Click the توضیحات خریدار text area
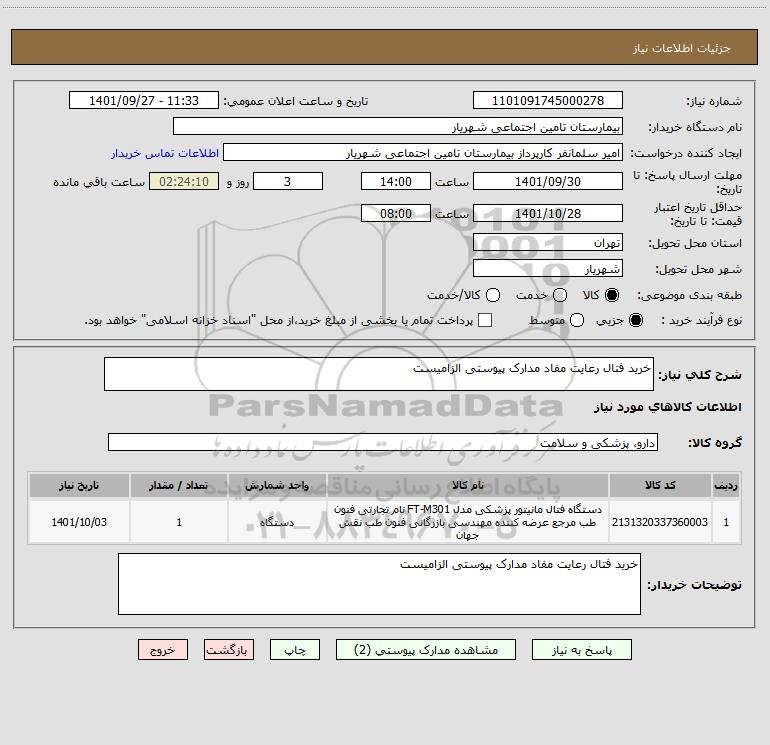The image size is (770, 745). [379, 584]
